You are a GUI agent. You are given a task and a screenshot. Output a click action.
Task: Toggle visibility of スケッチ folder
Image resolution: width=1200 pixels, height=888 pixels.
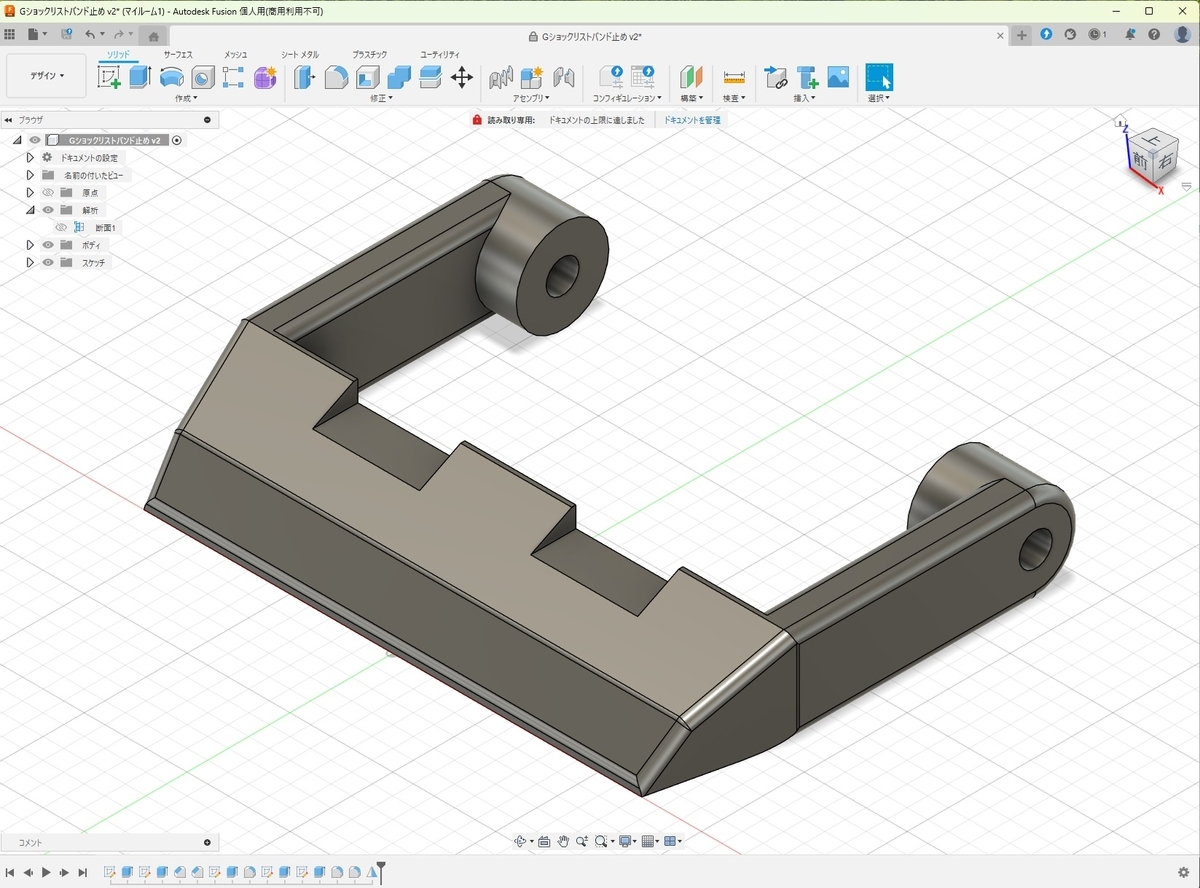(x=47, y=263)
